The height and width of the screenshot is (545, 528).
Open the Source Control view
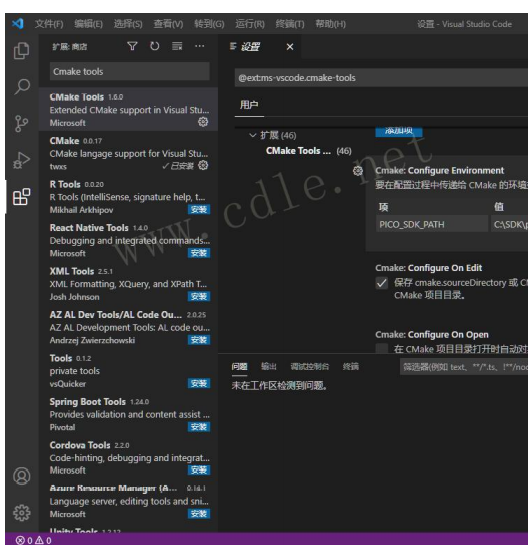[21, 123]
